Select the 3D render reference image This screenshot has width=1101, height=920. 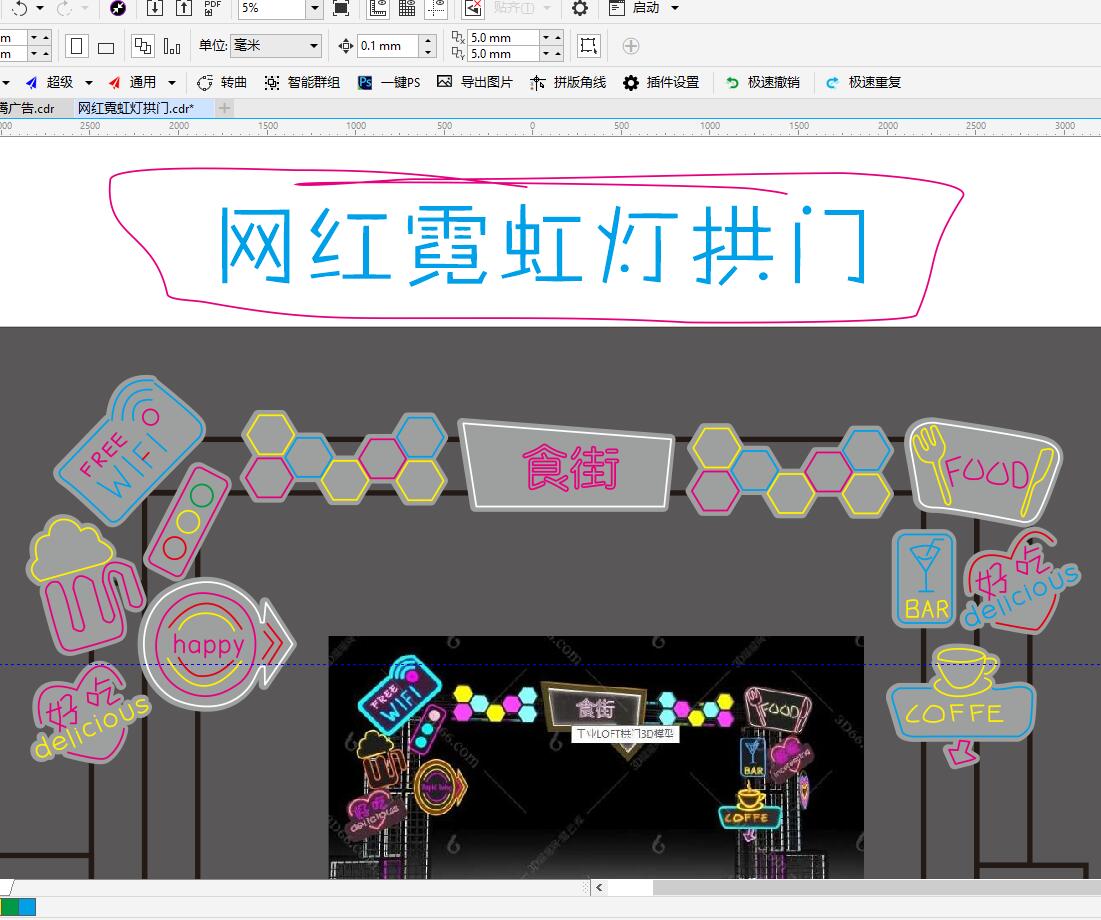coord(596,757)
